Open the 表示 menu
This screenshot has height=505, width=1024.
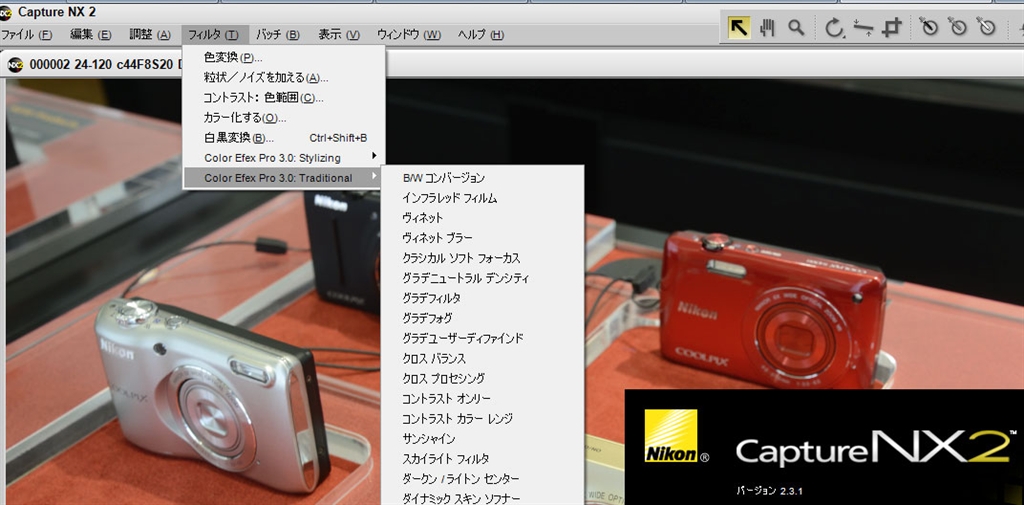click(339, 35)
